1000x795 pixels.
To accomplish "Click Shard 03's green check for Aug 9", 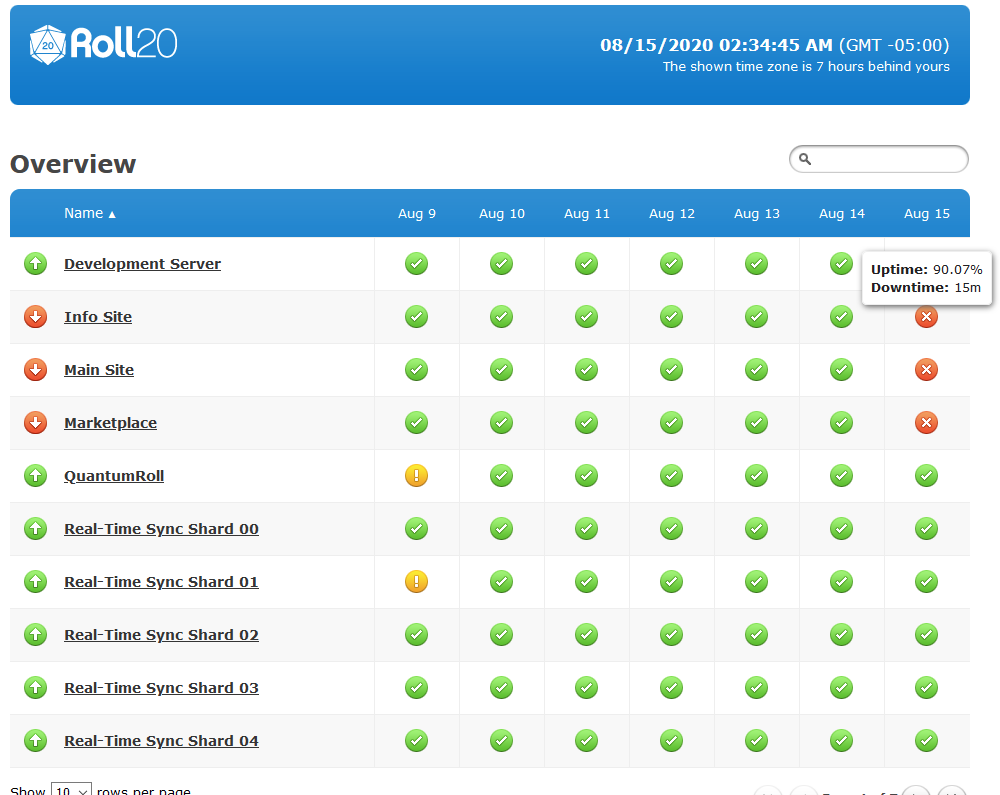I will click(416, 687).
